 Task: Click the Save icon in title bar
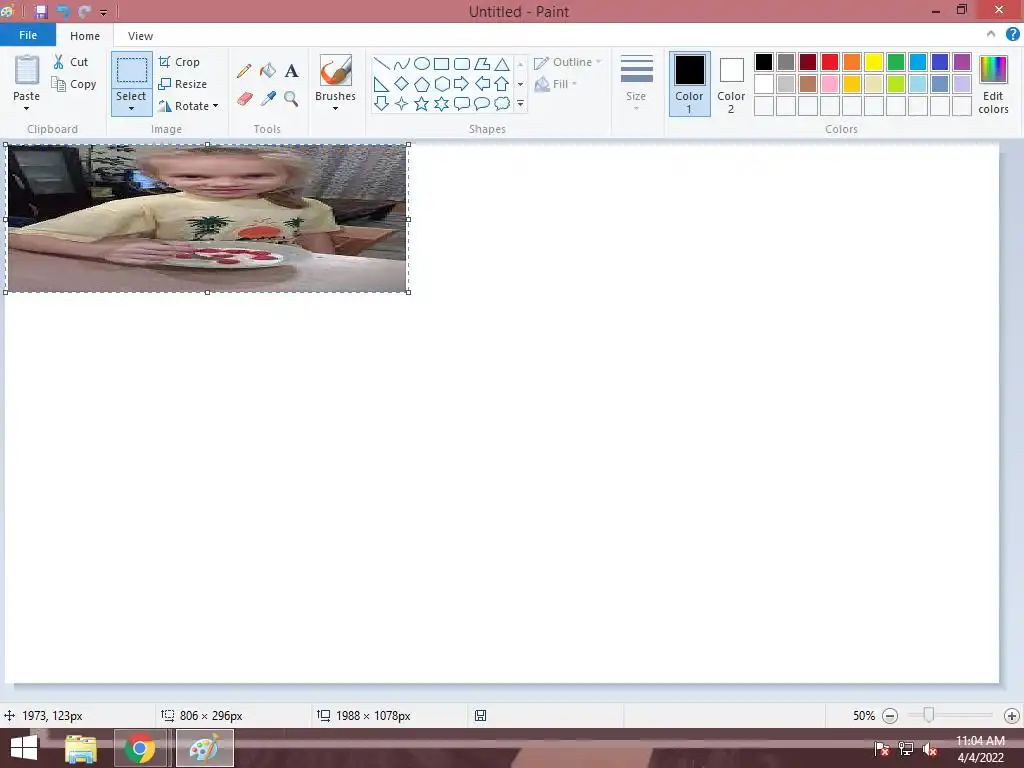click(41, 11)
